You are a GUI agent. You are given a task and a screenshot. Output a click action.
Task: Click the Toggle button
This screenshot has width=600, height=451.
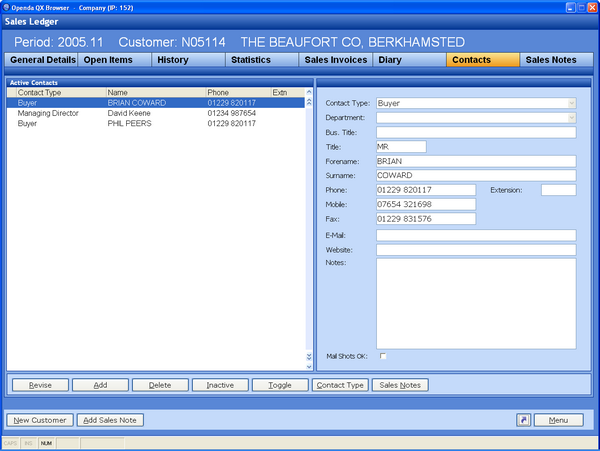280,385
